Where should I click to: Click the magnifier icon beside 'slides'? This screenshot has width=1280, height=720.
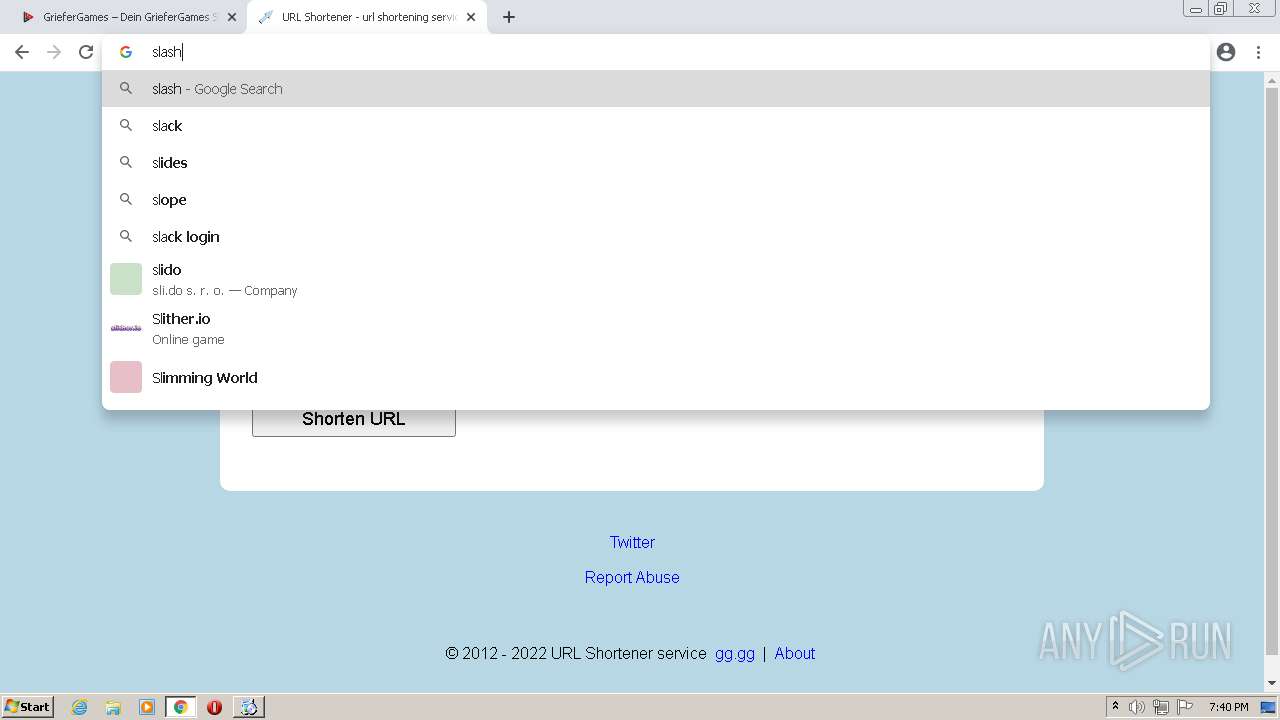126,162
